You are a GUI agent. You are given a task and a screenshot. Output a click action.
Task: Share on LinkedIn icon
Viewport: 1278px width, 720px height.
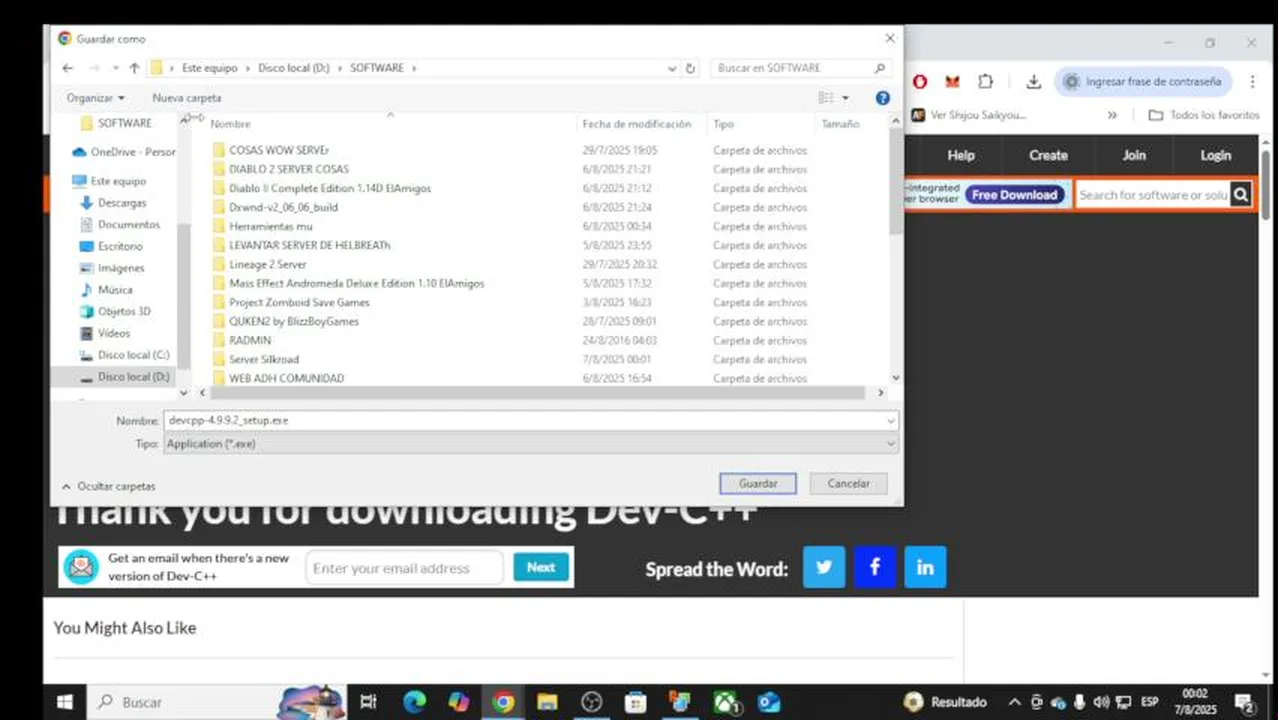click(925, 567)
